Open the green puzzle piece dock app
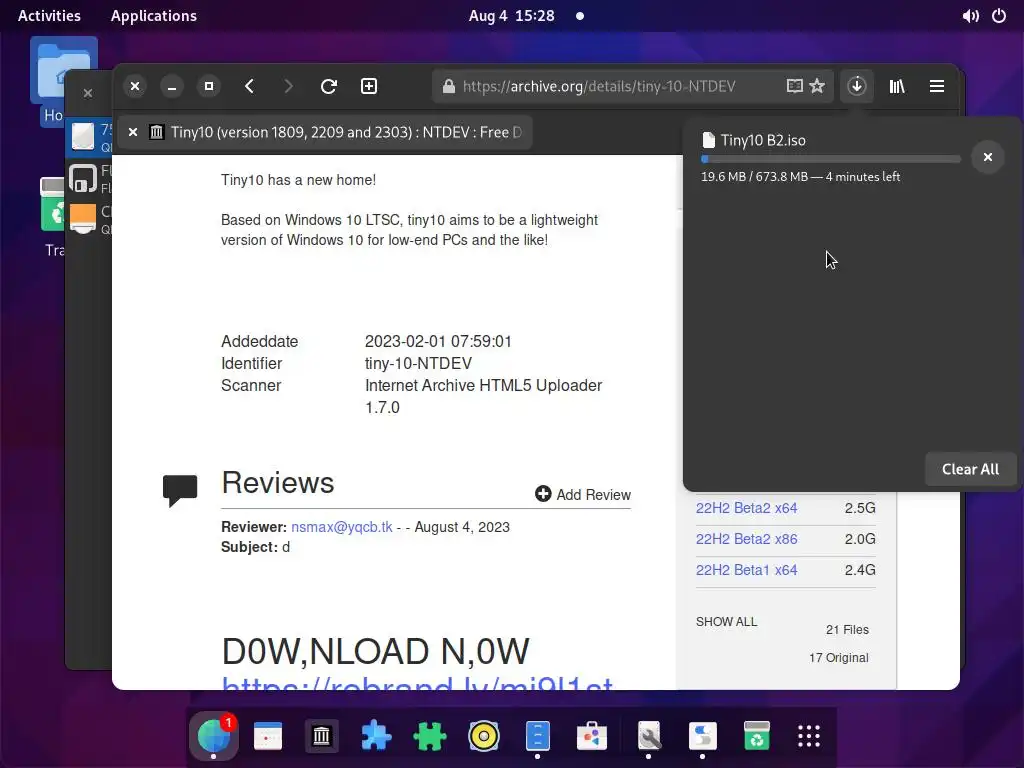The image size is (1024, 768). pyautogui.click(x=430, y=736)
